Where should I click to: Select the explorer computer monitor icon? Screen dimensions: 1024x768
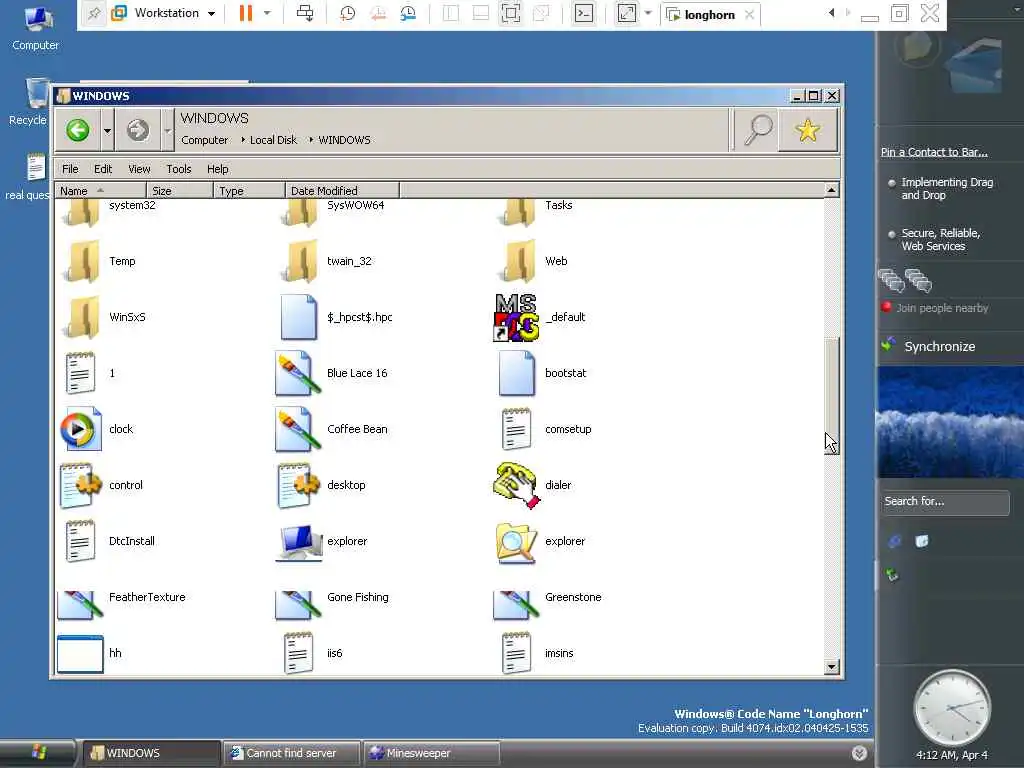299,543
